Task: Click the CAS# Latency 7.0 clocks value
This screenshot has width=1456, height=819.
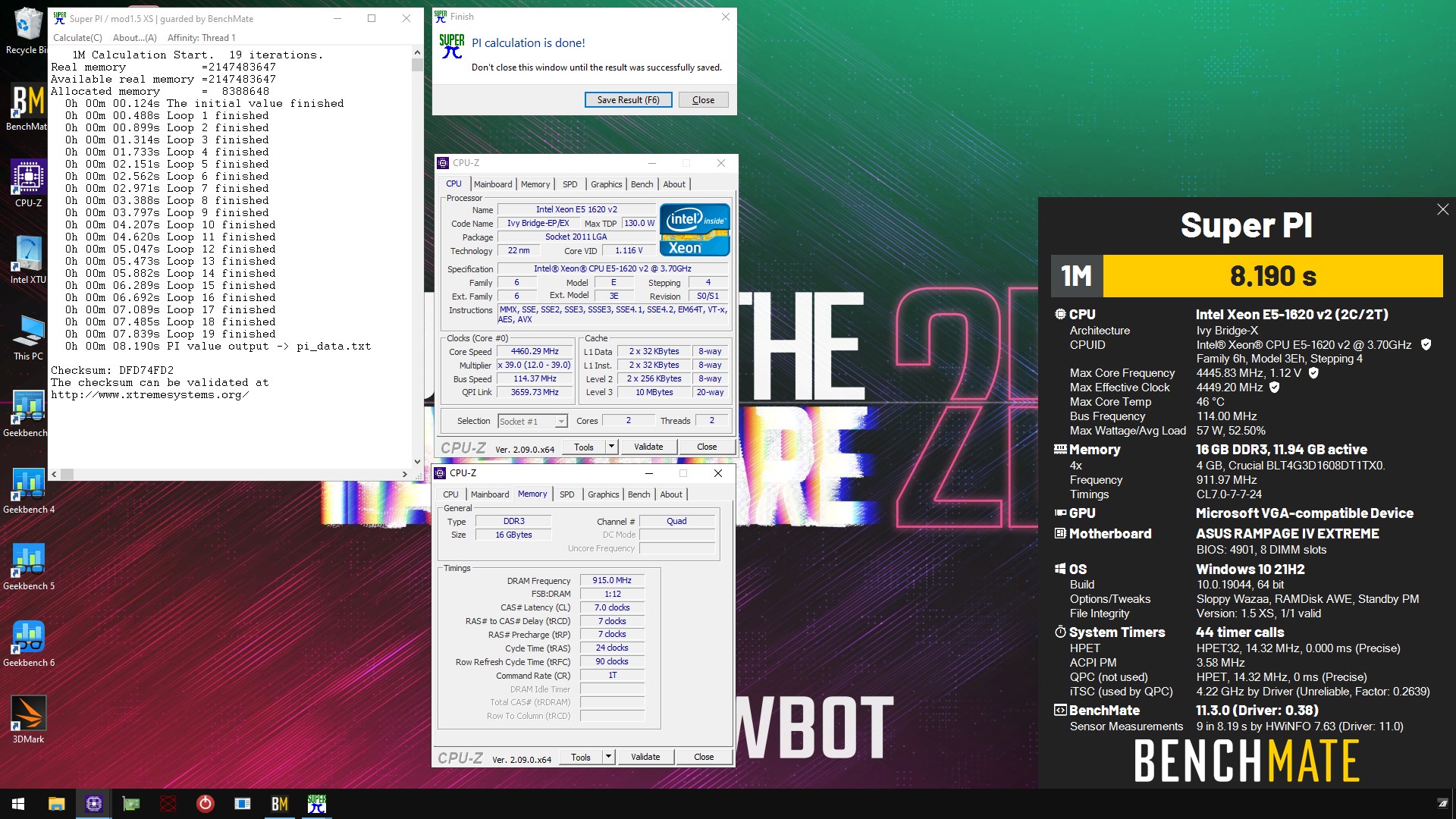Action: [x=612, y=607]
